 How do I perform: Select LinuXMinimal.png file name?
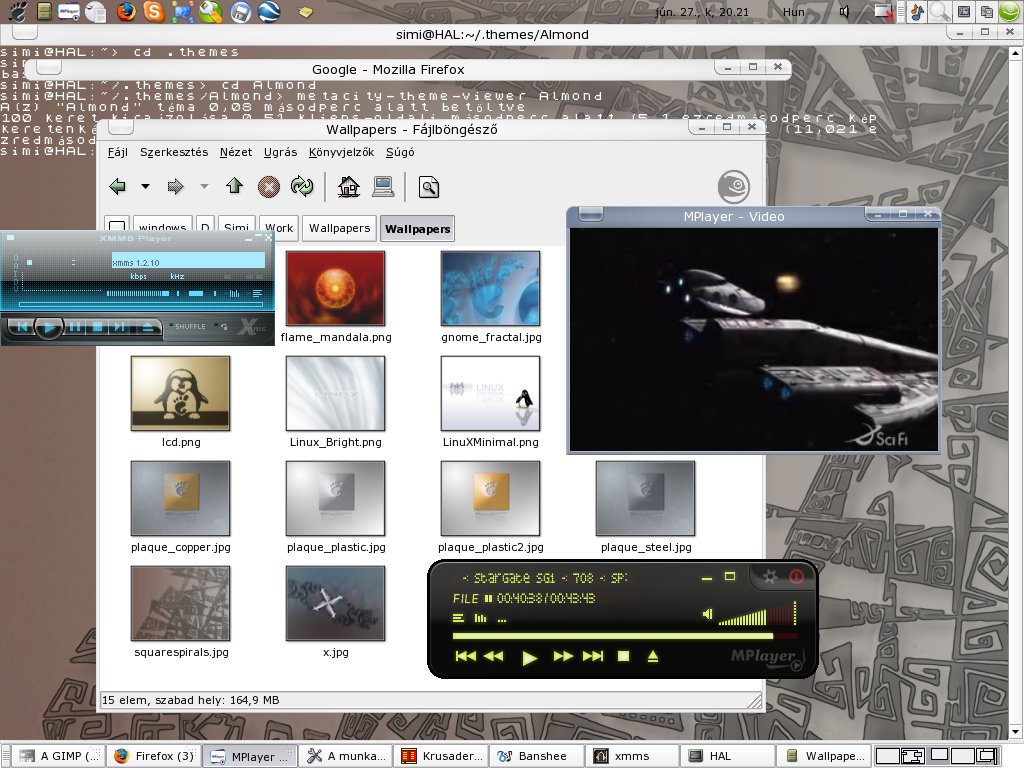(x=490, y=442)
